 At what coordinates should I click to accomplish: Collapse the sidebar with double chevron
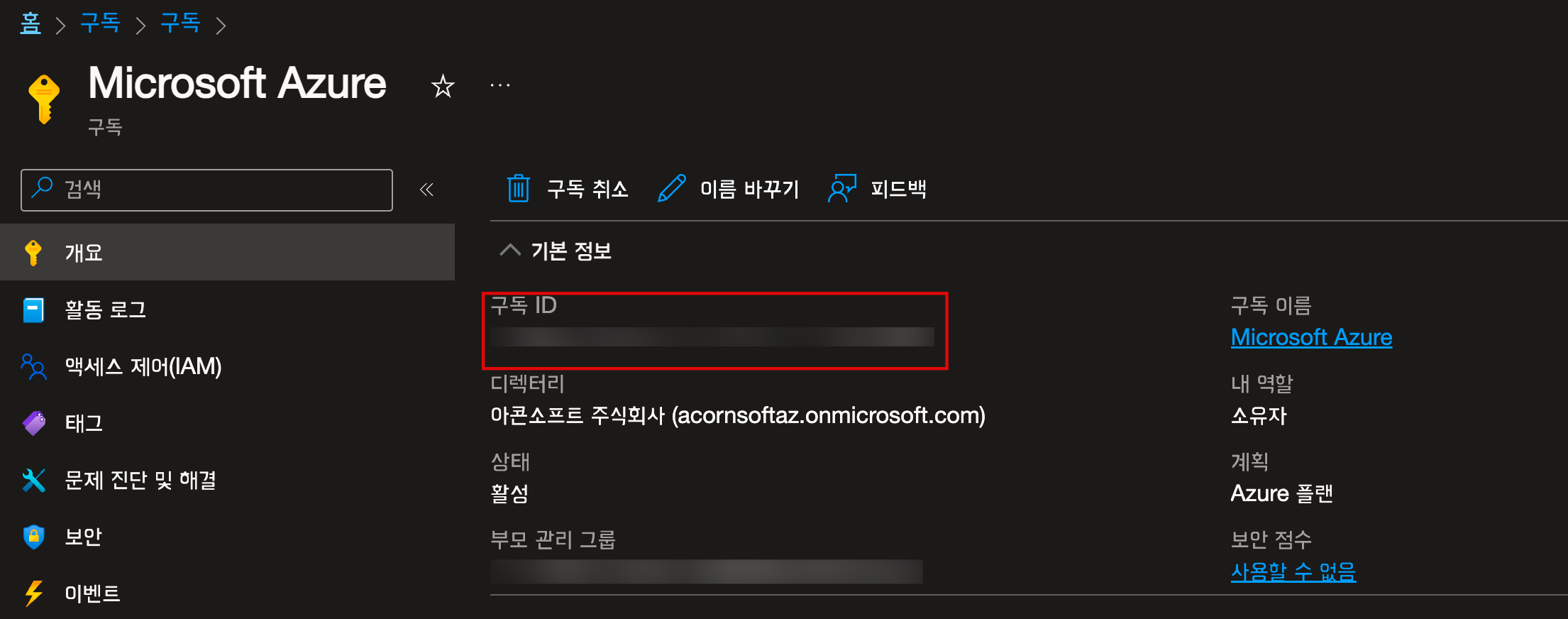[x=426, y=190]
